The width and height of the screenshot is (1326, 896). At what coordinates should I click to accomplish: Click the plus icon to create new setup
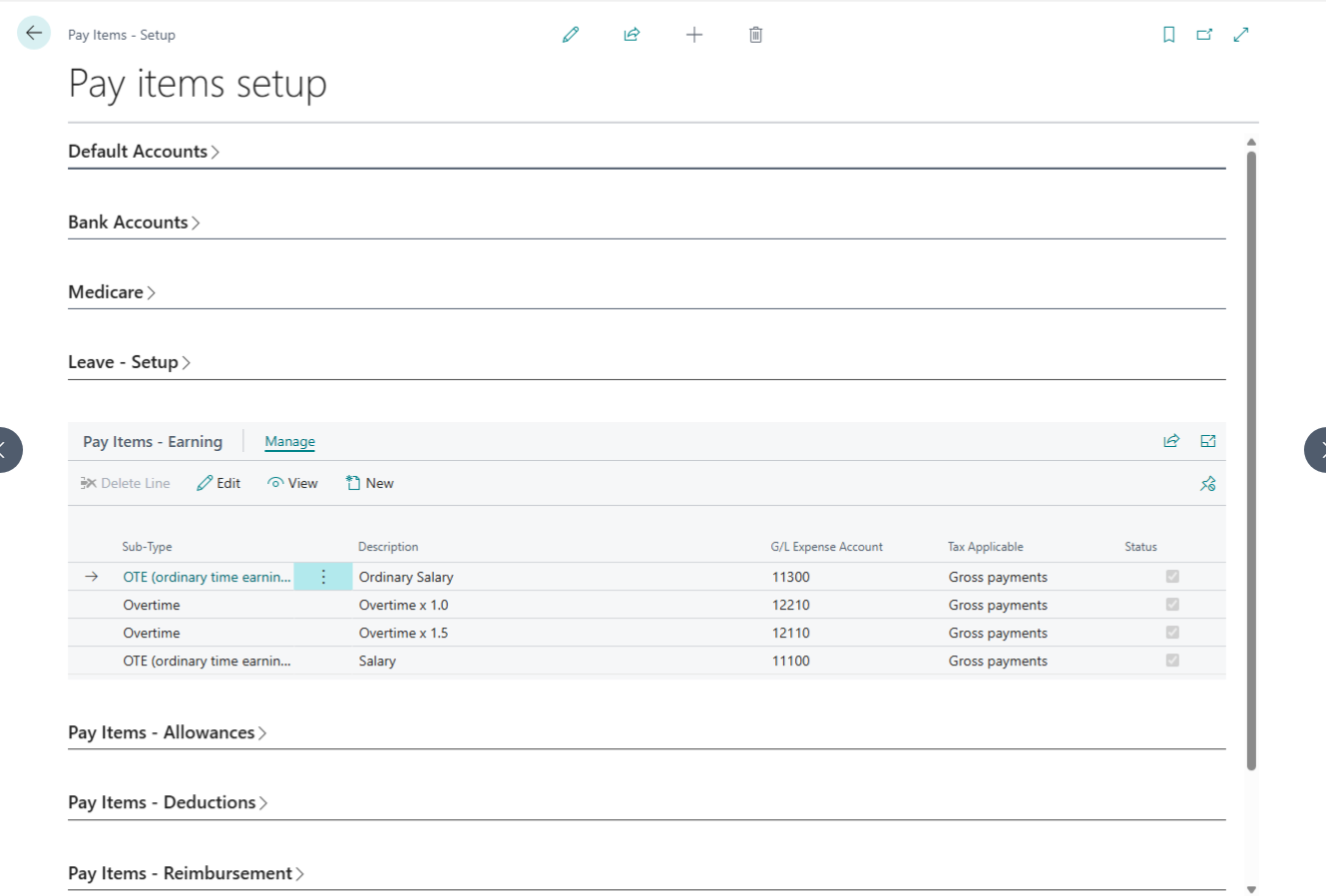point(693,34)
